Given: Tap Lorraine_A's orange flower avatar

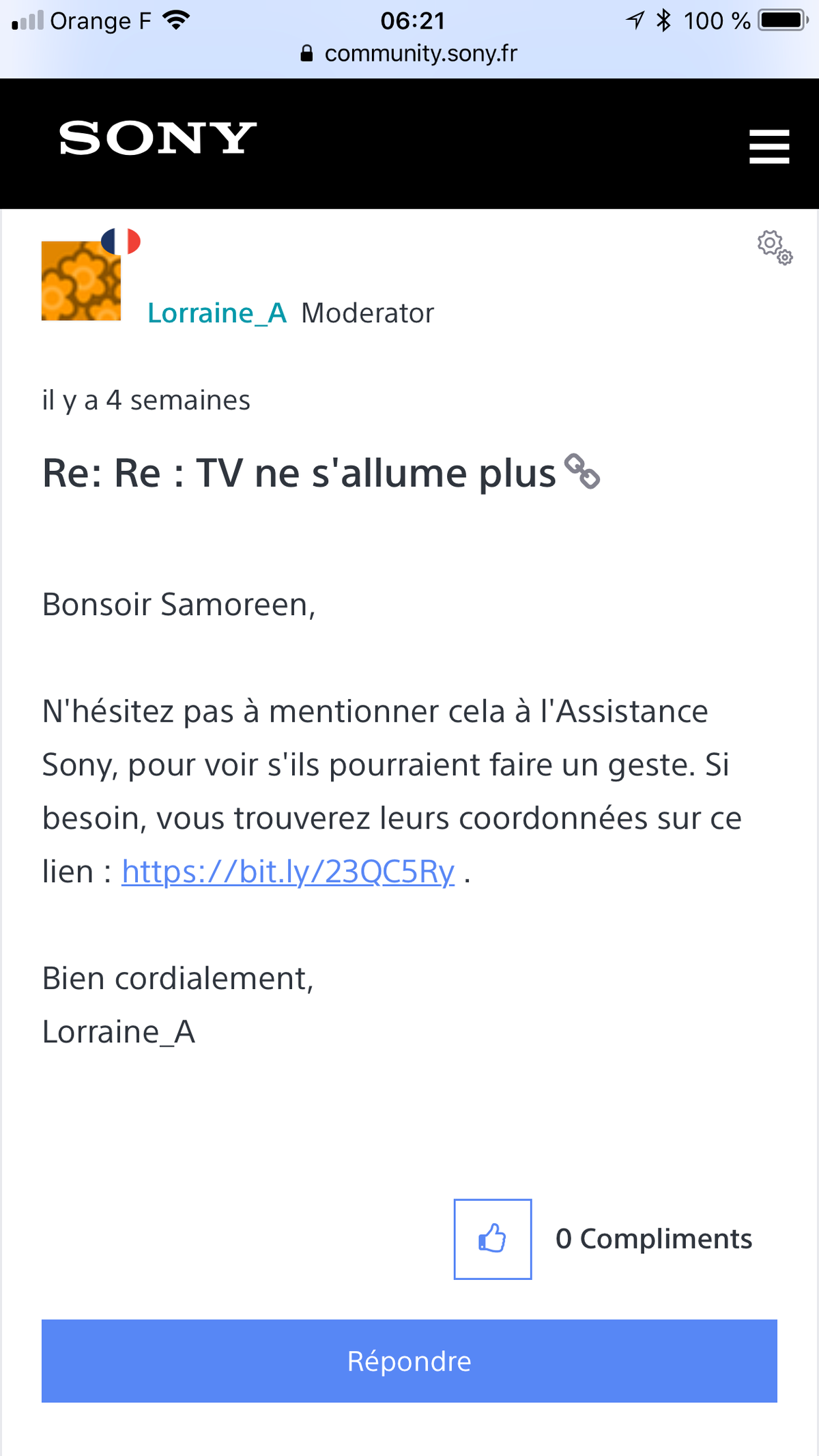Looking at the screenshot, I should [81, 281].
